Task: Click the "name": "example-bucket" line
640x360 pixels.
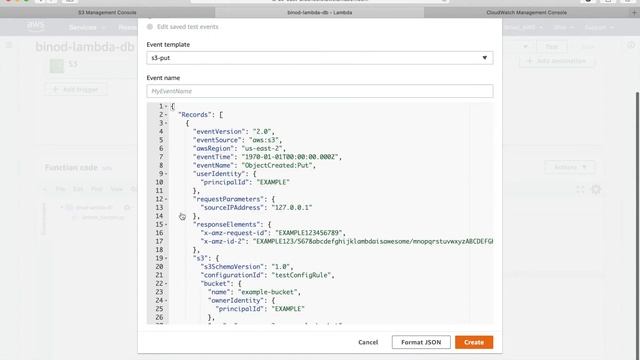Action: click(x=254, y=292)
